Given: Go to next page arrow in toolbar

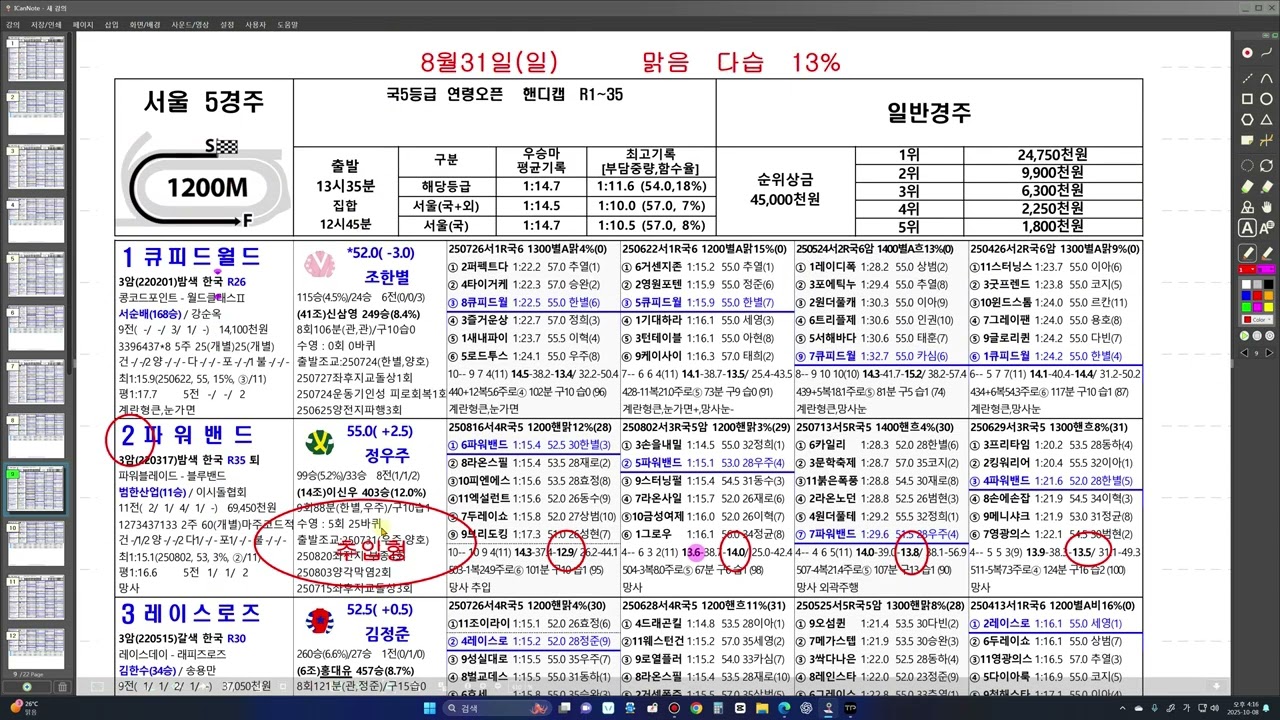Looking at the screenshot, I should click(1269, 352).
